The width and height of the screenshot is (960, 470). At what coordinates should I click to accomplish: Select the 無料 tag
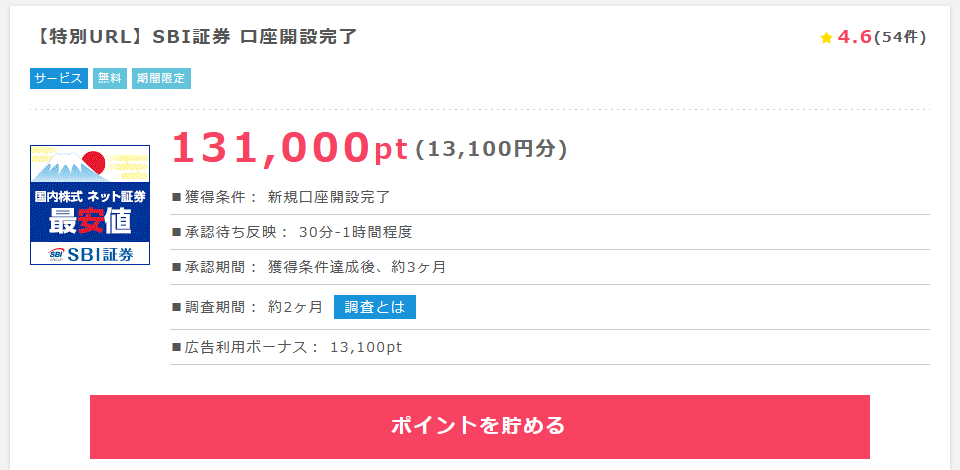pyautogui.click(x=110, y=78)
